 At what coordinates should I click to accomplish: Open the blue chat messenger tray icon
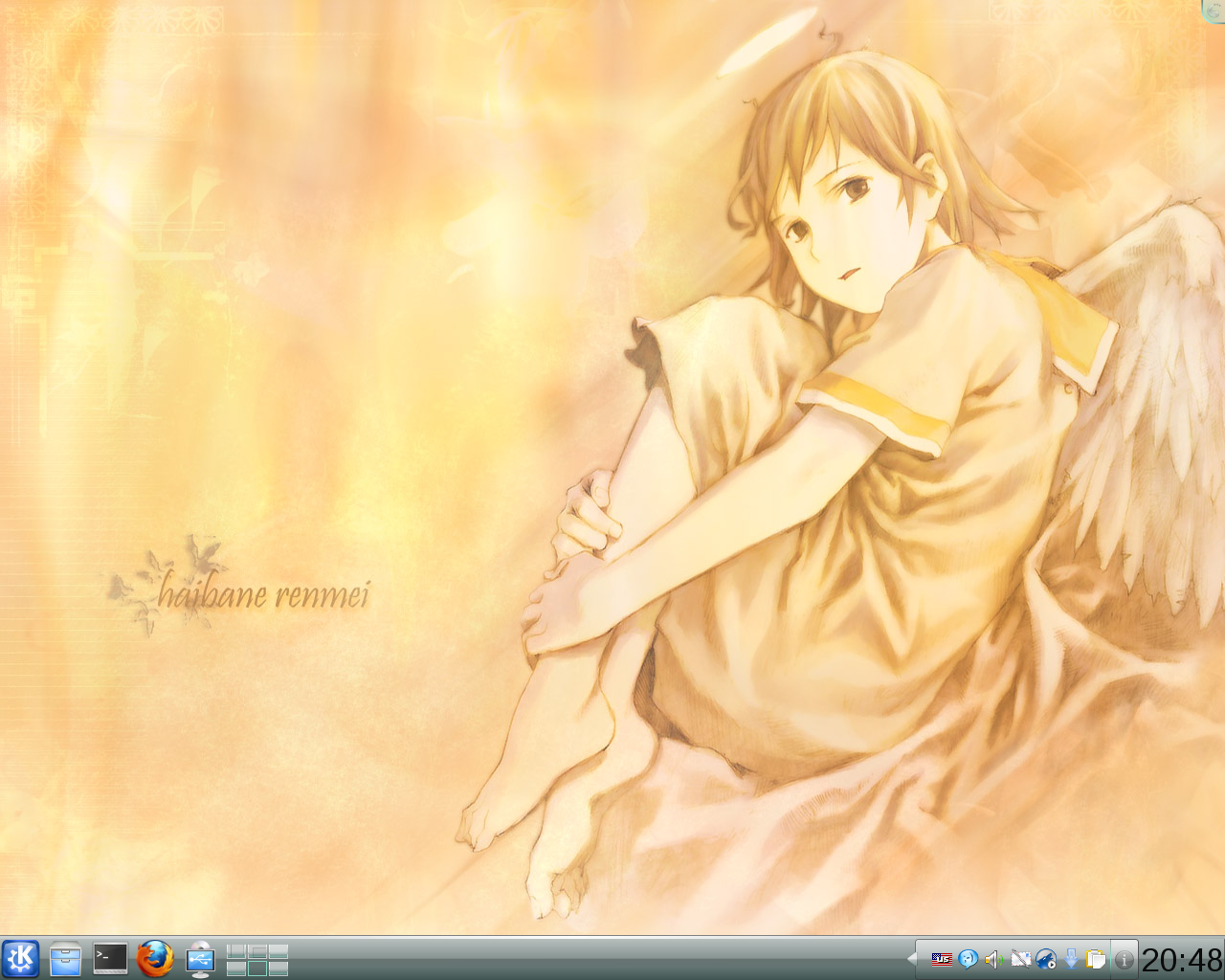(968, 959)
